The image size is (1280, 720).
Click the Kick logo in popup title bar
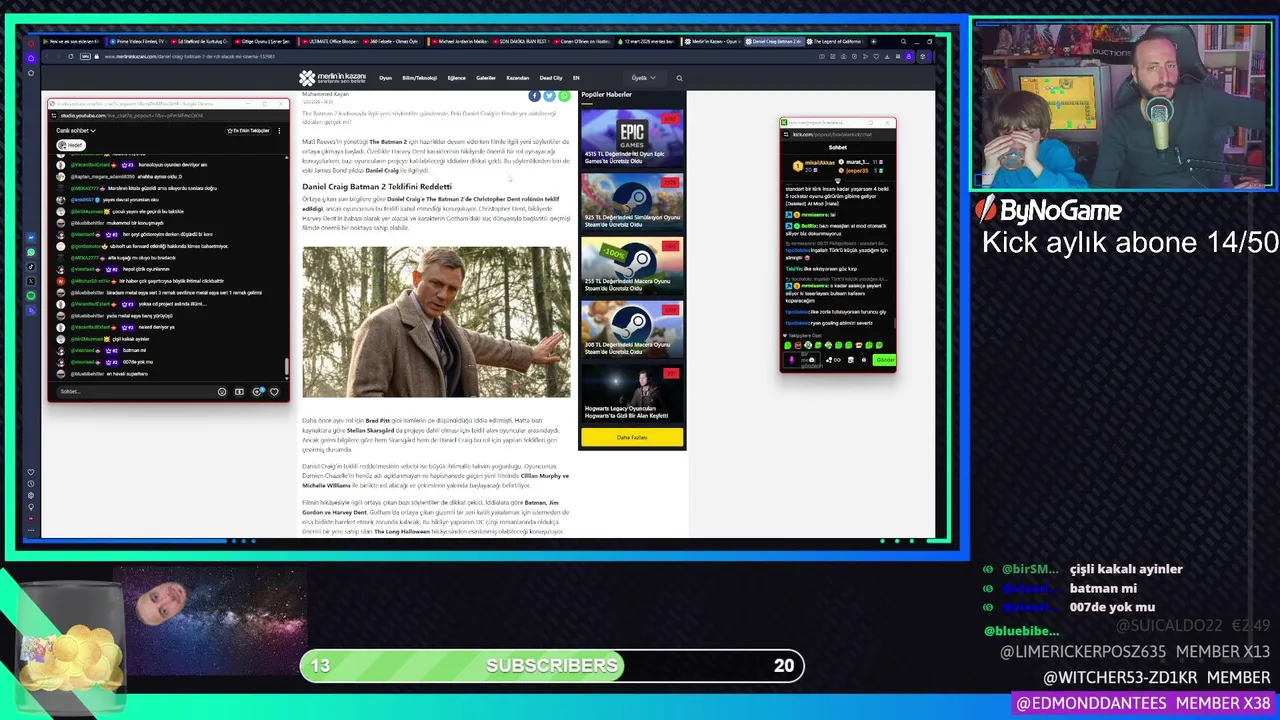click(x=785, y=123)
